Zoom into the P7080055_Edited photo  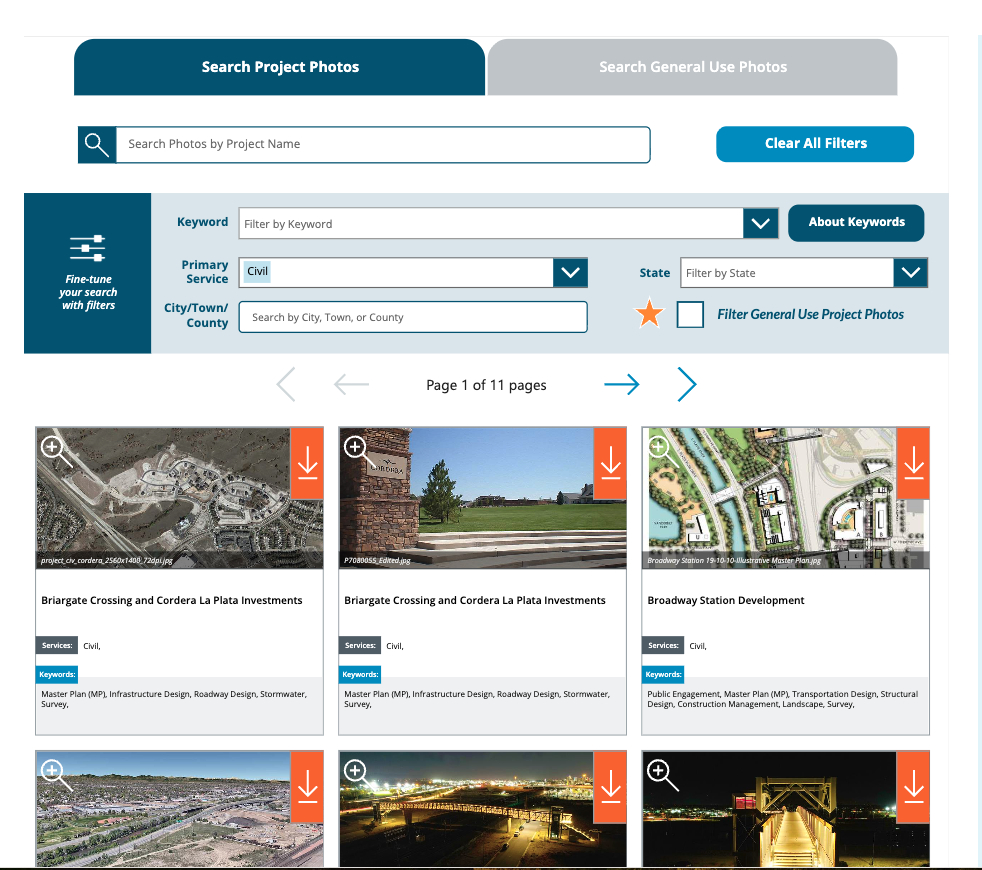coord(359,452)
